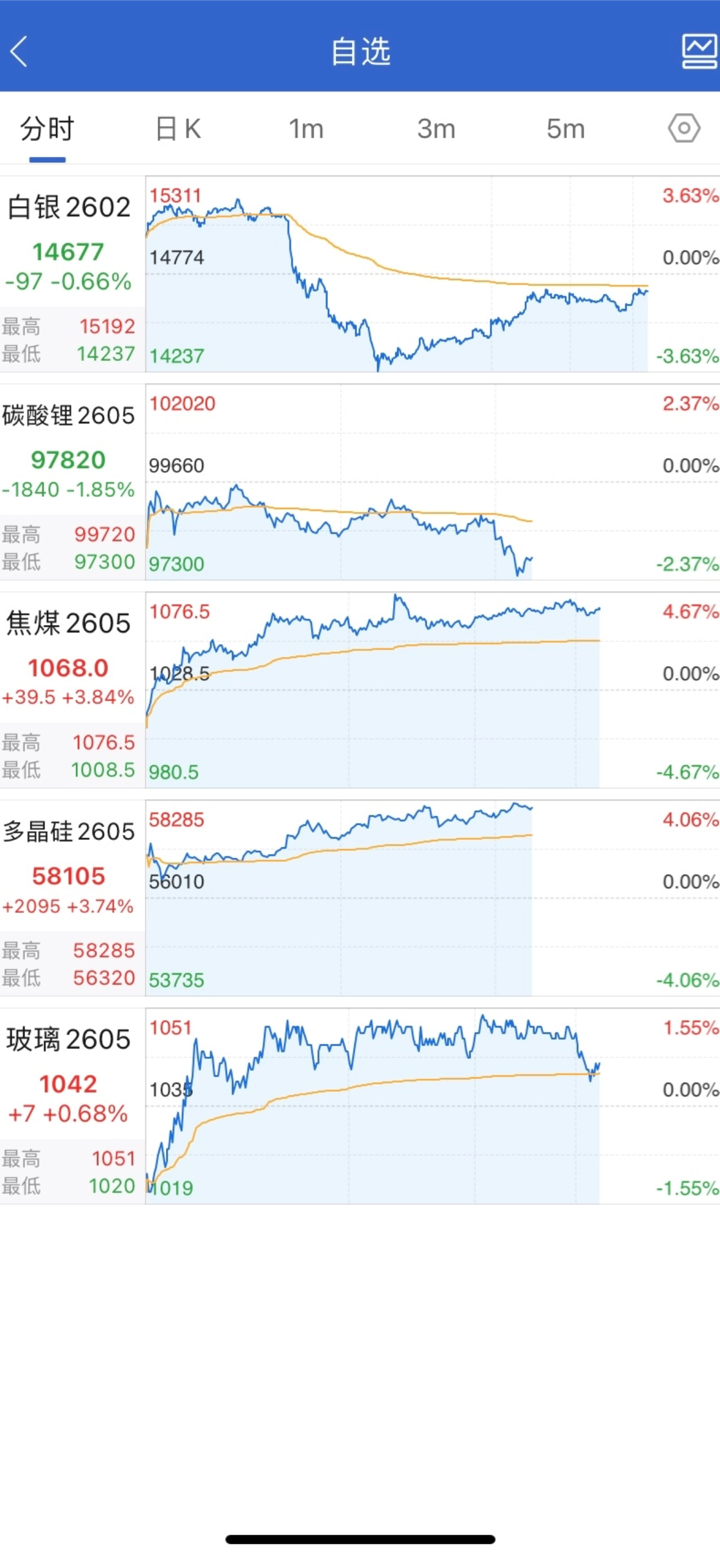Open the 碳酸锂2605 contract
This screenshot has height=1558, width=720.
(69, 416)
